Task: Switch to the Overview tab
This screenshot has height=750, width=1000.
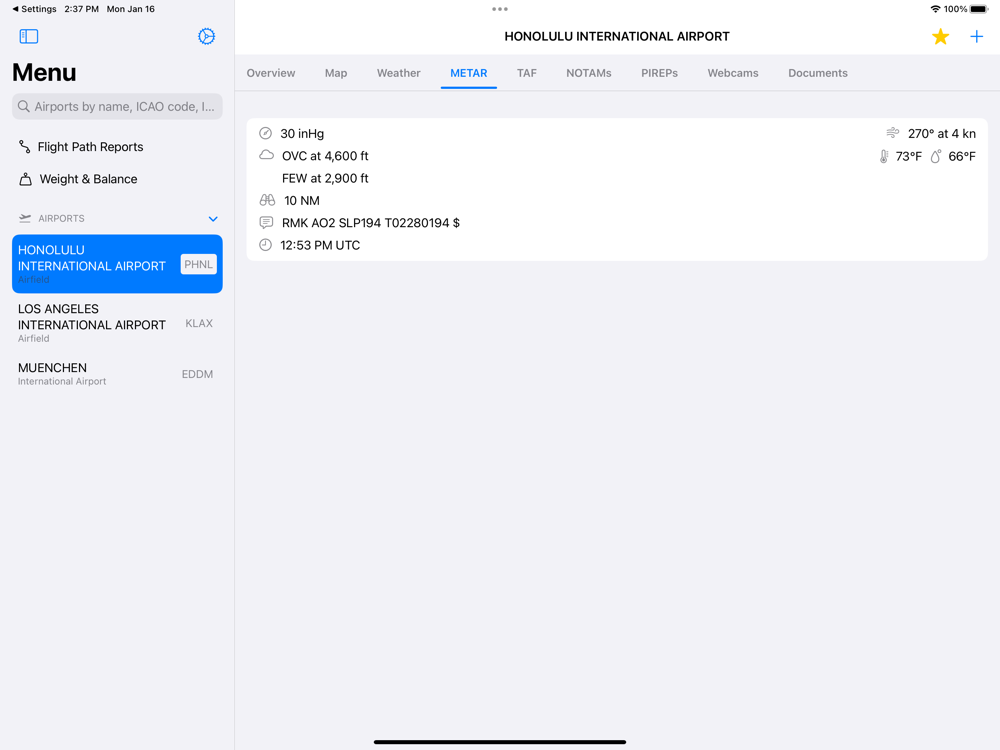Action: 271,73
